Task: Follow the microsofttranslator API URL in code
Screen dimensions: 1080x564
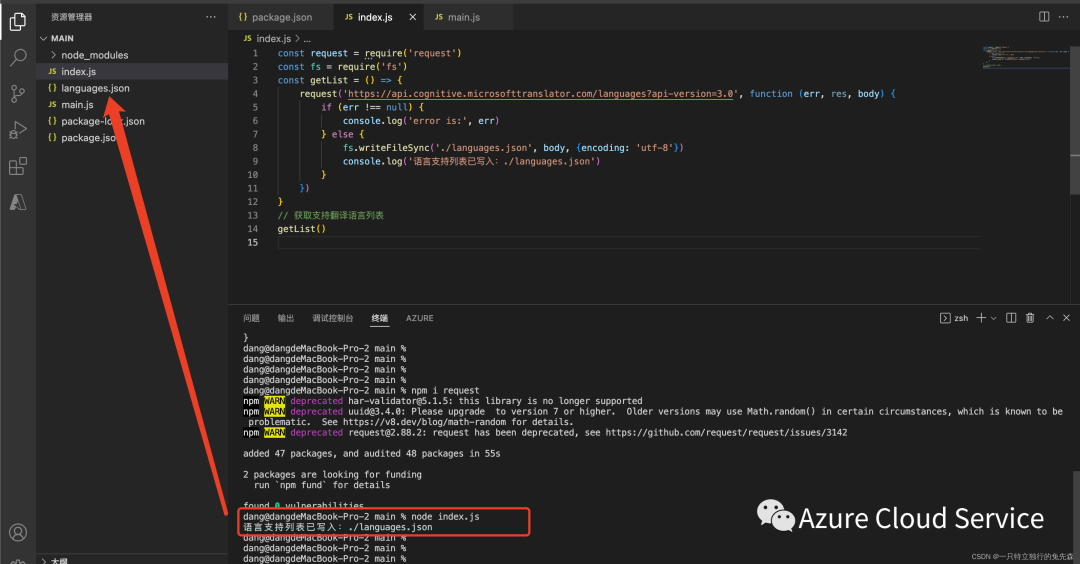Action: click(x=541, y=94)
